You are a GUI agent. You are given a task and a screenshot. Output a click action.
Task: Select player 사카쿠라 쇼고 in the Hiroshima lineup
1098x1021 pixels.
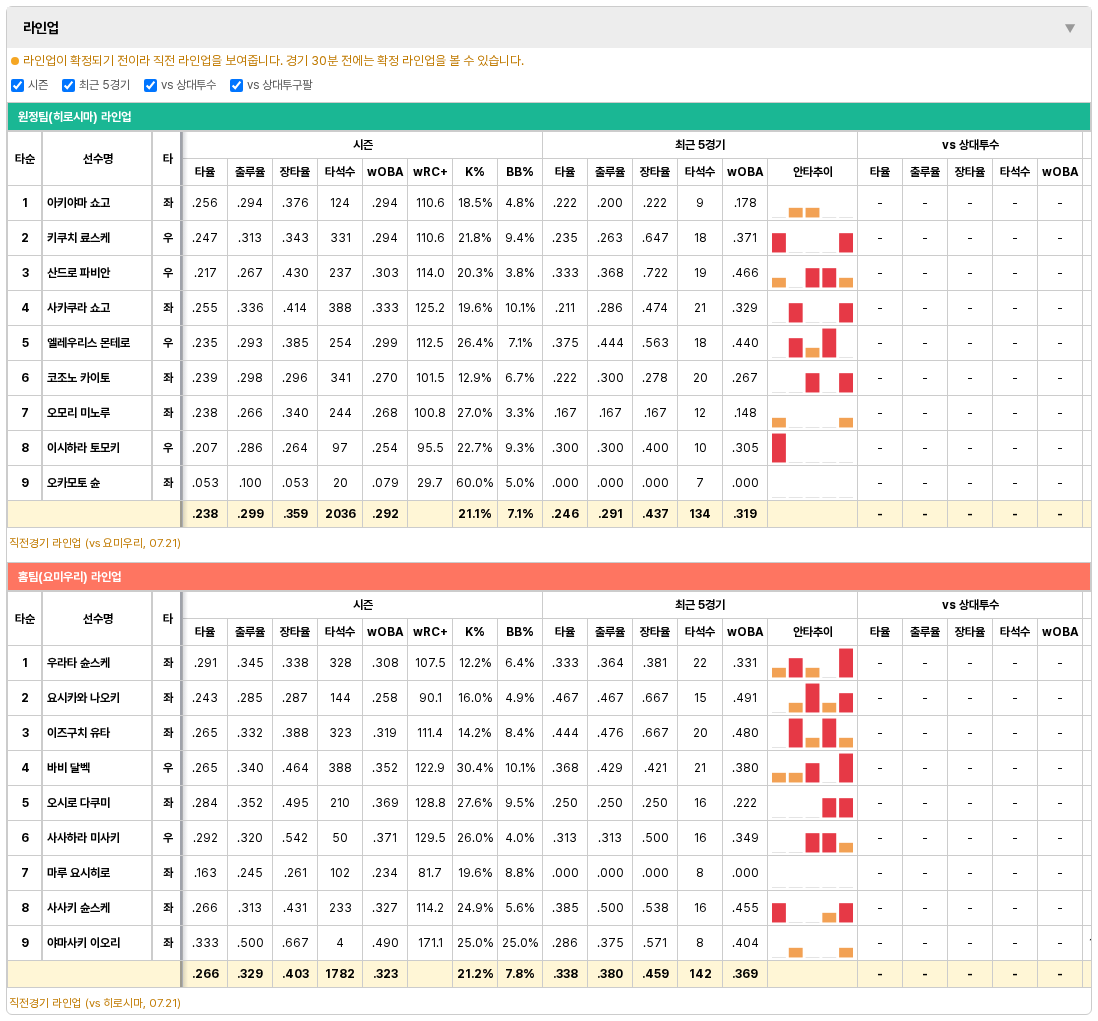tap(78, 308)
